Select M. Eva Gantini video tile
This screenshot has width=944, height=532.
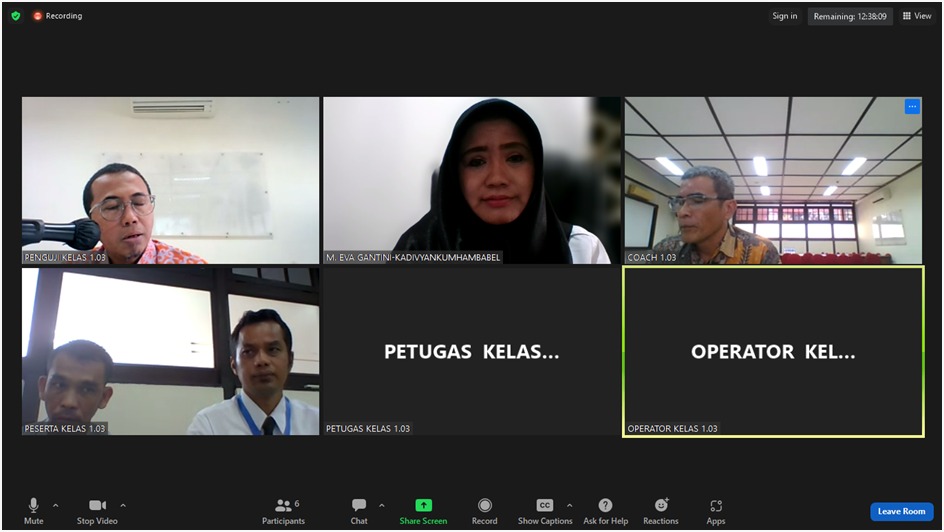471,180
